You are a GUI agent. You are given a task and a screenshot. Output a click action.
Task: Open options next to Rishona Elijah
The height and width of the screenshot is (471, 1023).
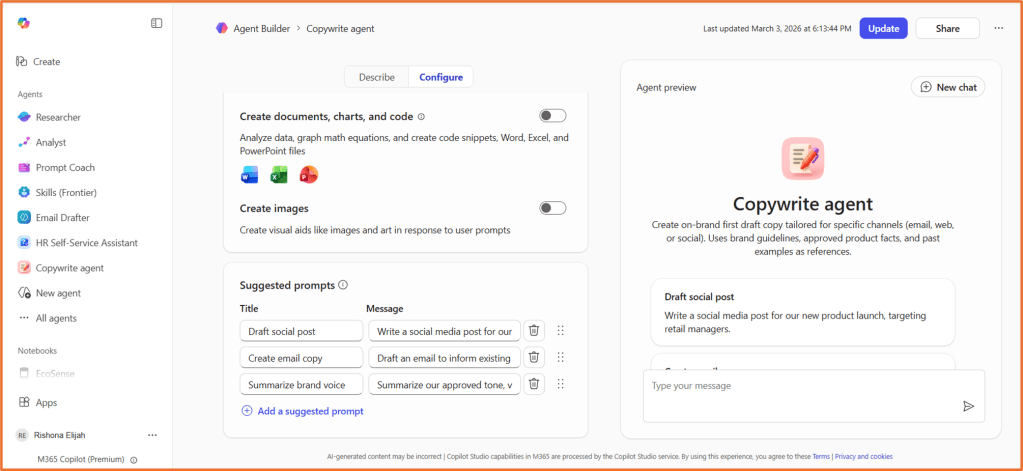(x=152, y=435)
